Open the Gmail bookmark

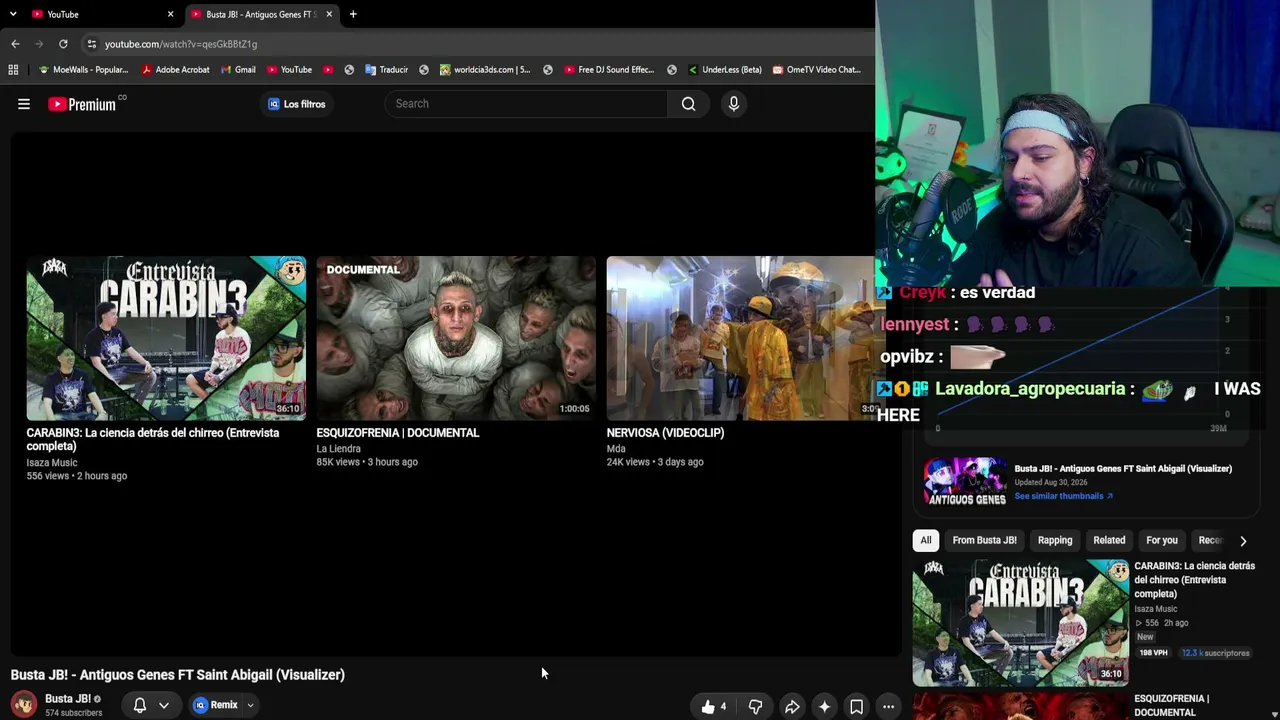tap(237, 70)
